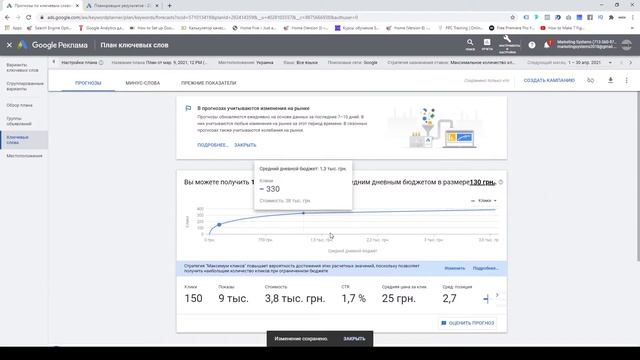Open the Местоположение Украина setting
This screenshot has width=640, height=360.
[x=246, y=62]
